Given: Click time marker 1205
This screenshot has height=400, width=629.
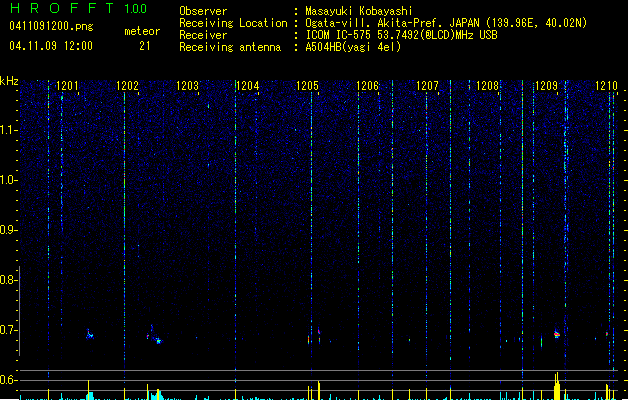Looking at the screenshot, I should click(307, 86).
